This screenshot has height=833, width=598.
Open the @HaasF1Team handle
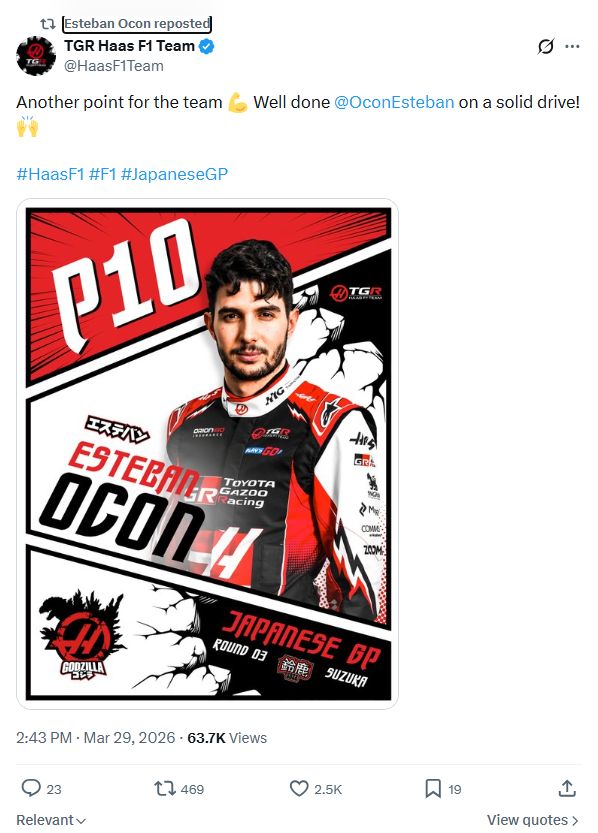click(x=114, y=66)
